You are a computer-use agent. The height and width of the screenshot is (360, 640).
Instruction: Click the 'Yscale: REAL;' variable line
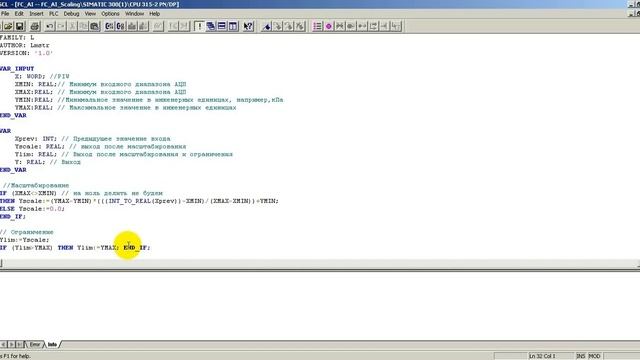(x=100, y=147)
